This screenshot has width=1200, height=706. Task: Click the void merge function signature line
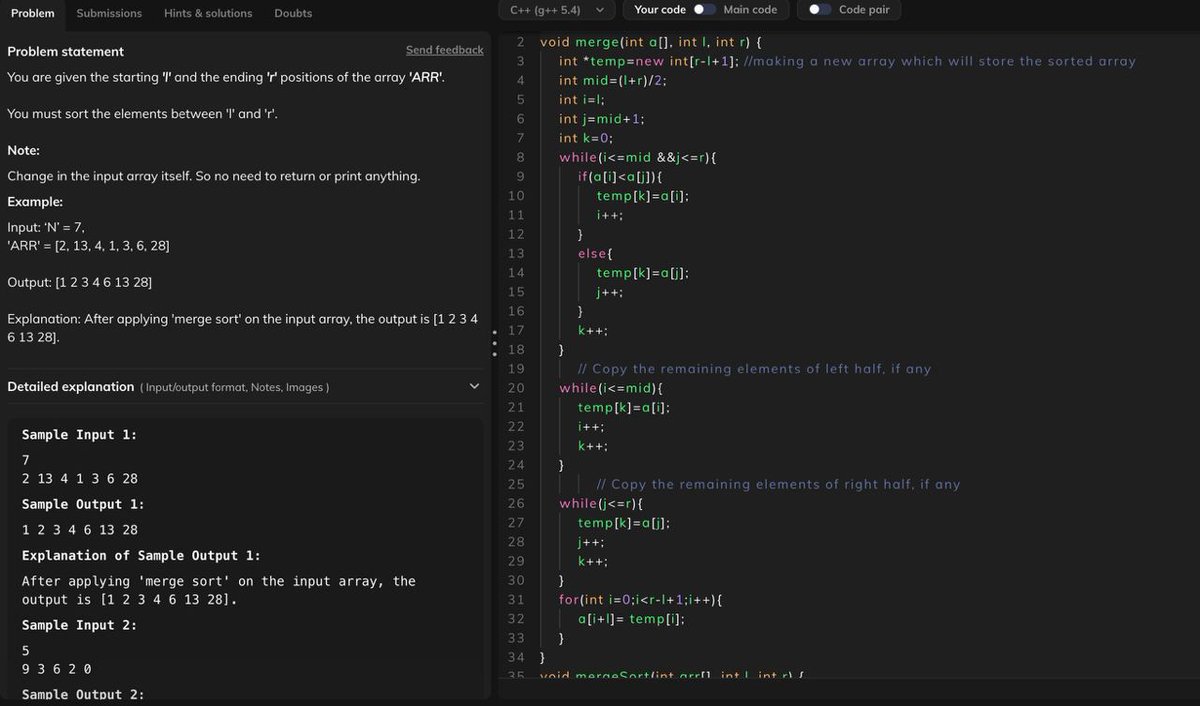tap(652, 42)
